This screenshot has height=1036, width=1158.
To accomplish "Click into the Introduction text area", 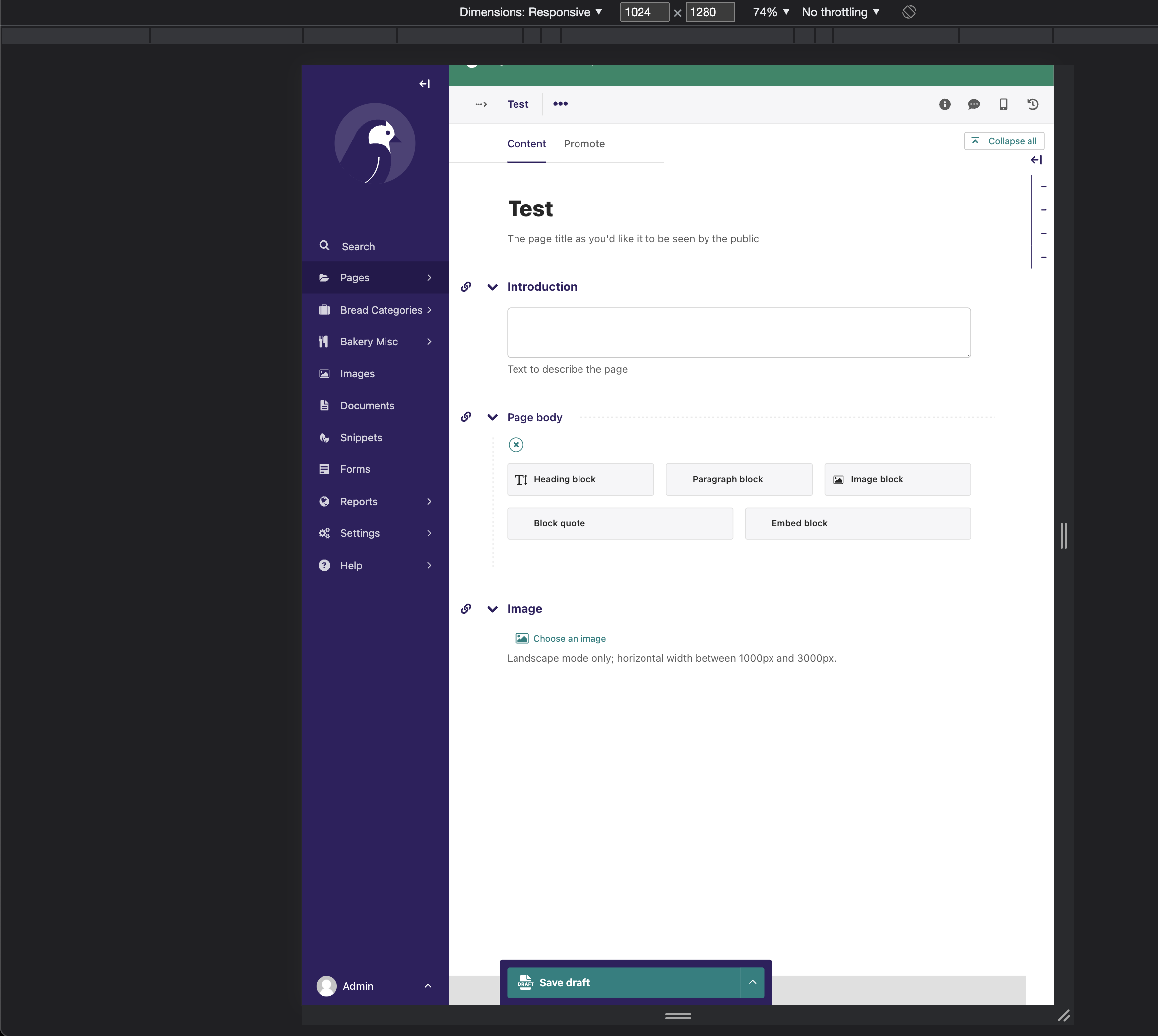I will coord(738,333).
